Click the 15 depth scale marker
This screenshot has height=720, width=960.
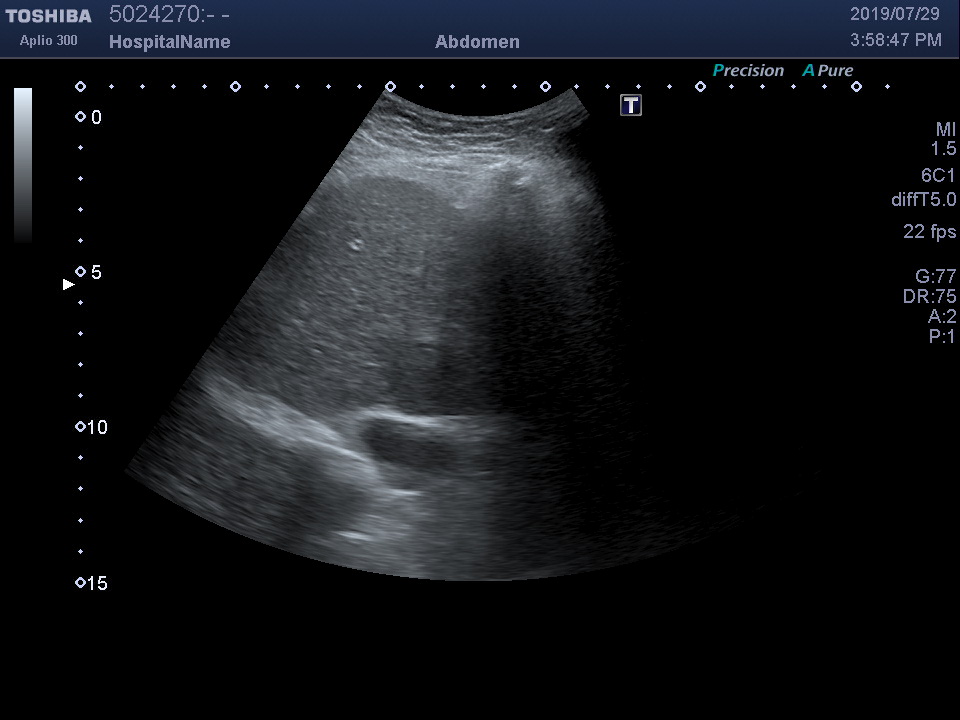click(92, 583)
